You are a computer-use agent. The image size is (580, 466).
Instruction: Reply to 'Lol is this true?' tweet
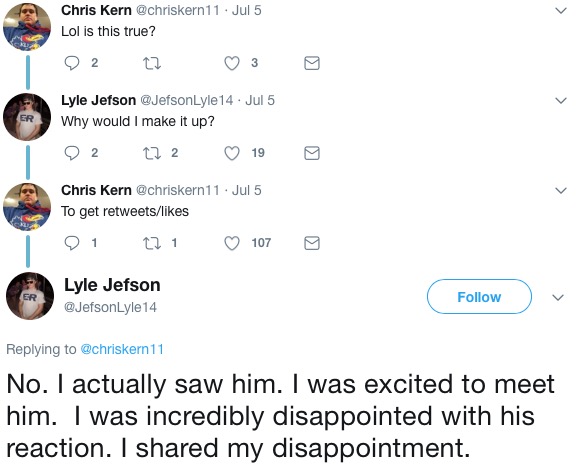pos(72,63)
